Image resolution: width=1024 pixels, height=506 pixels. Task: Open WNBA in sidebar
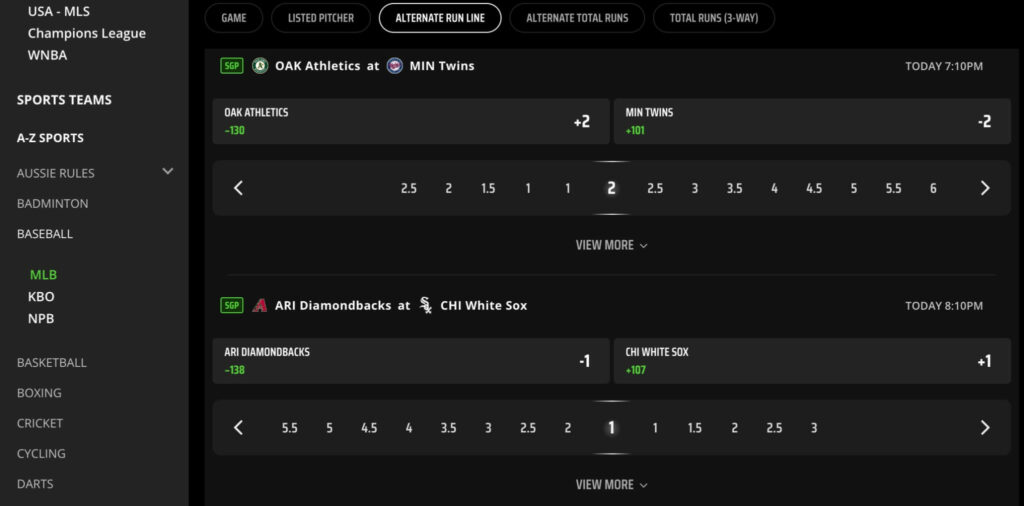pyautogui.click(x=48, y=55)
